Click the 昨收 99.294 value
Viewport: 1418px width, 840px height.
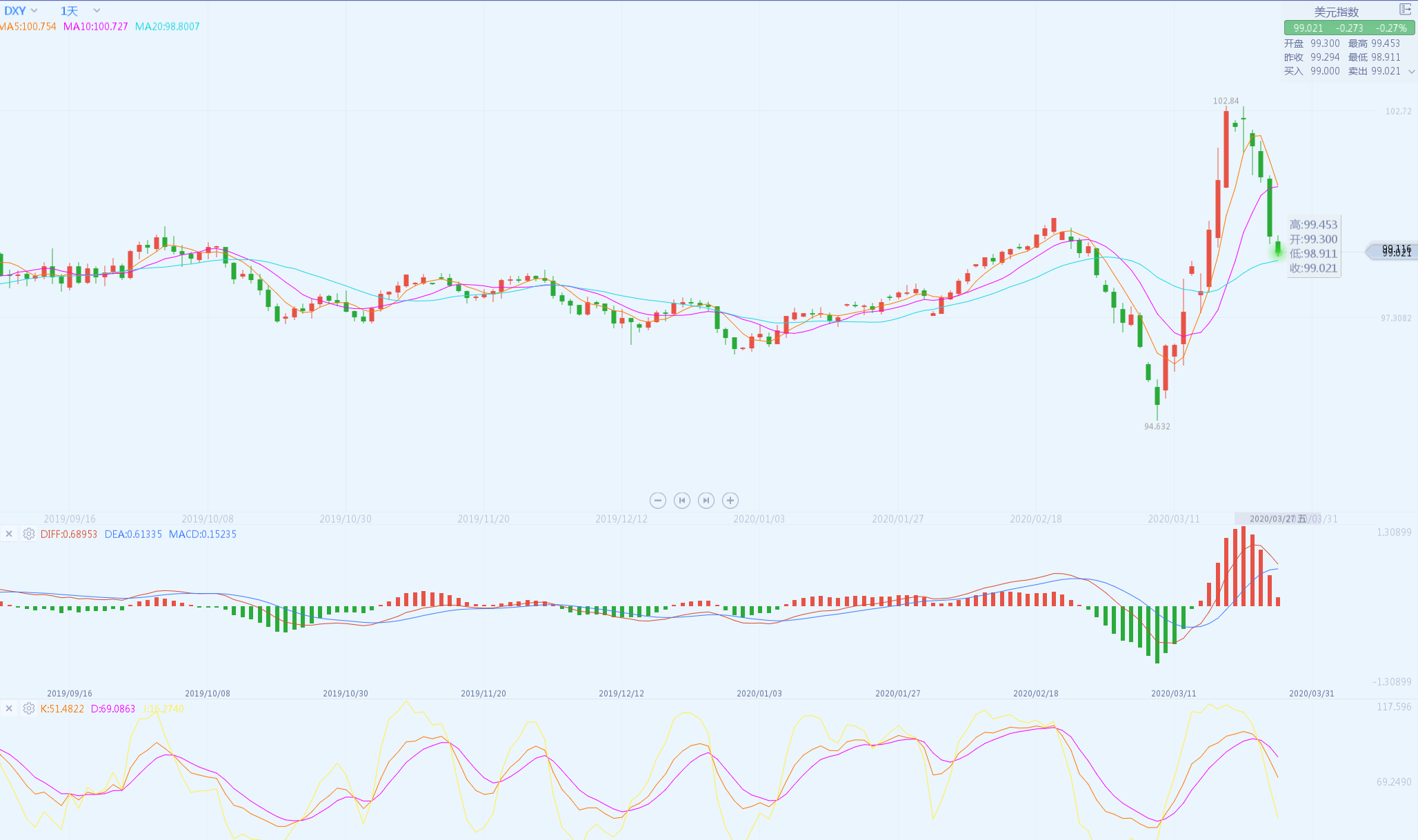point(1312,57)
